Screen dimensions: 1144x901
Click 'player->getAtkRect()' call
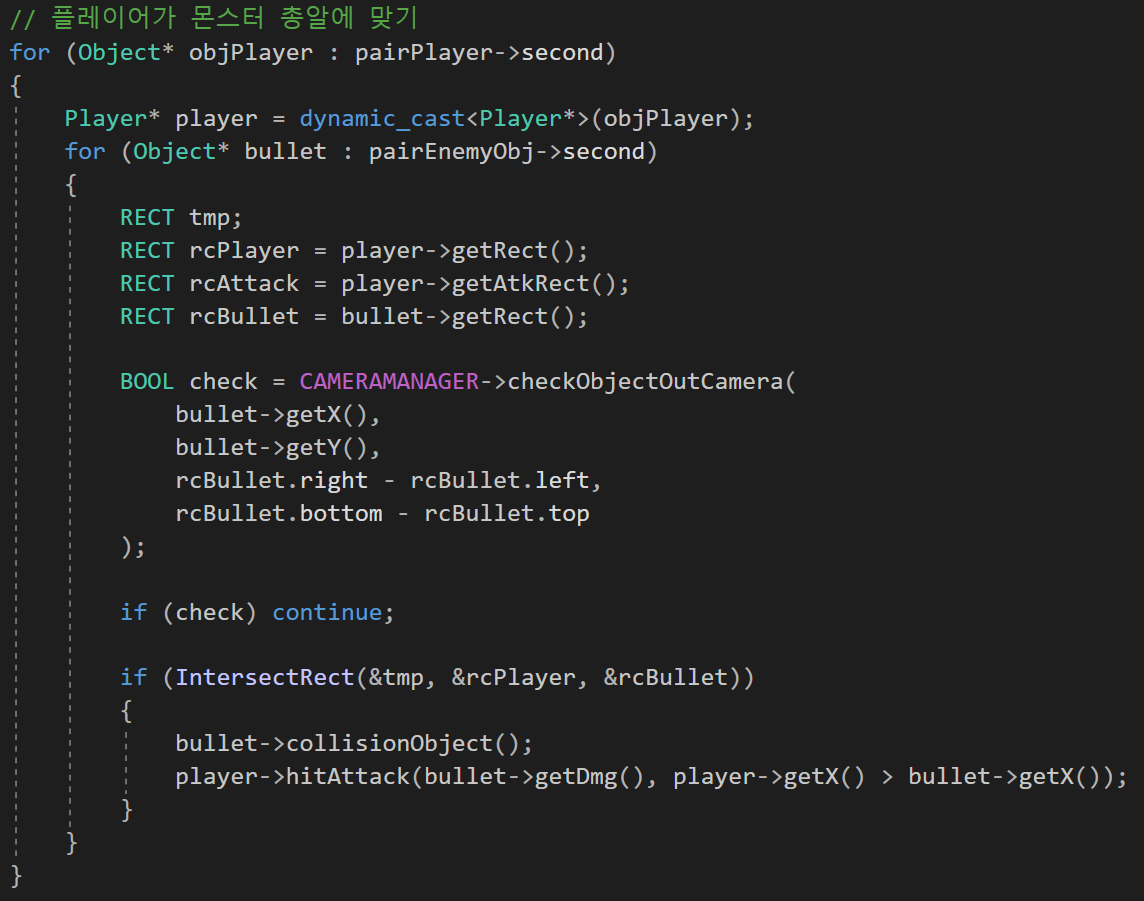click(x=479, y=283)
